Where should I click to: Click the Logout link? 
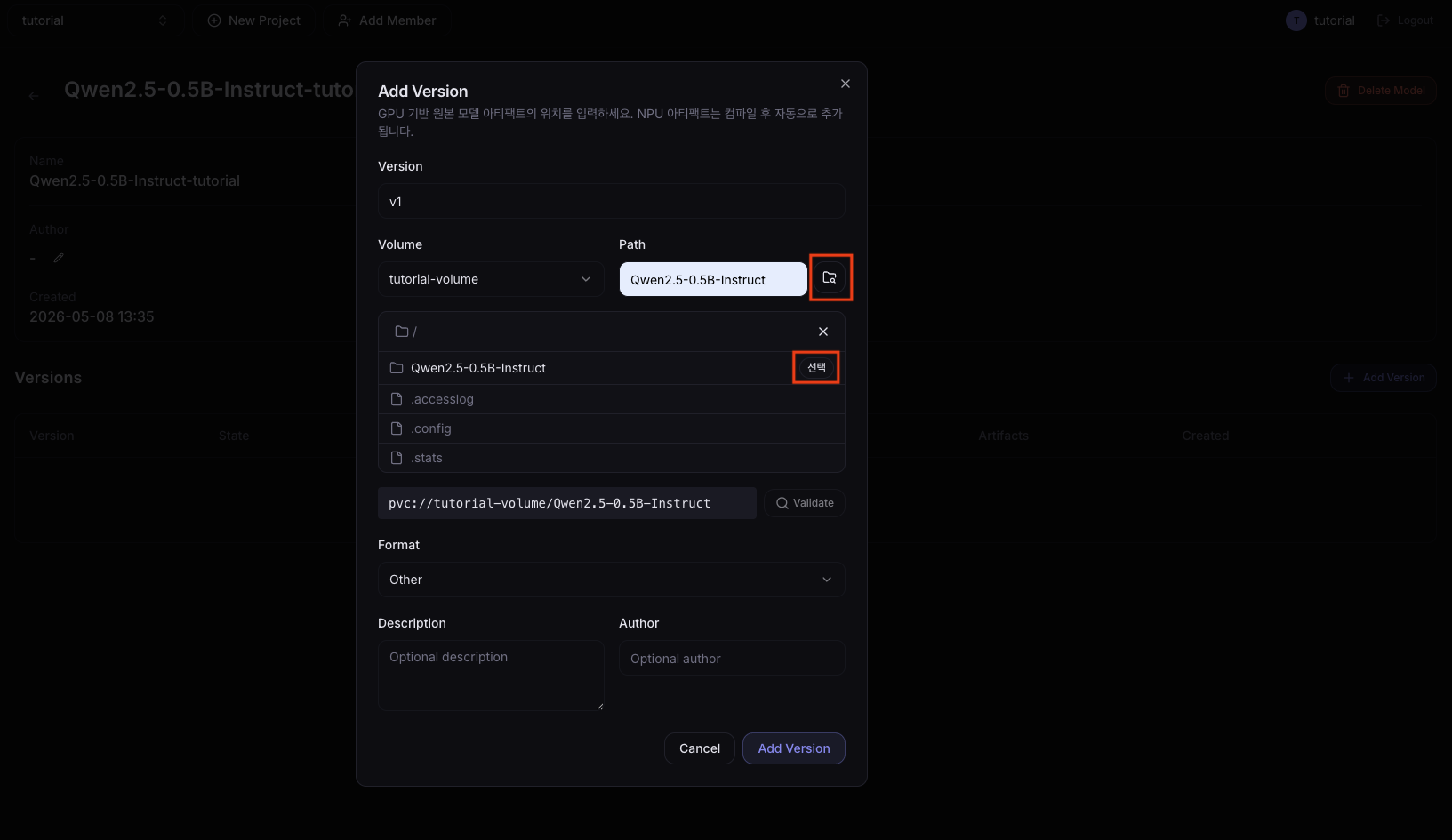1406,20
